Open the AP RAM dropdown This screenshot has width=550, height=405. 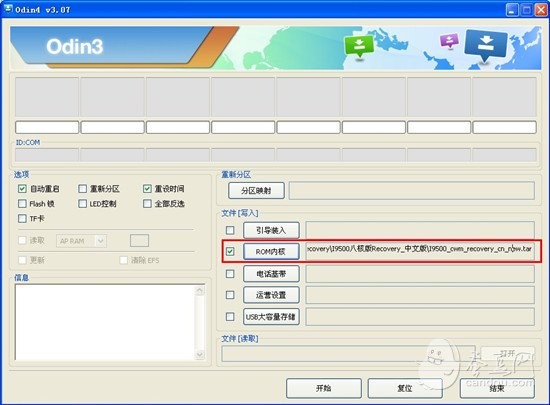(81, 241)
